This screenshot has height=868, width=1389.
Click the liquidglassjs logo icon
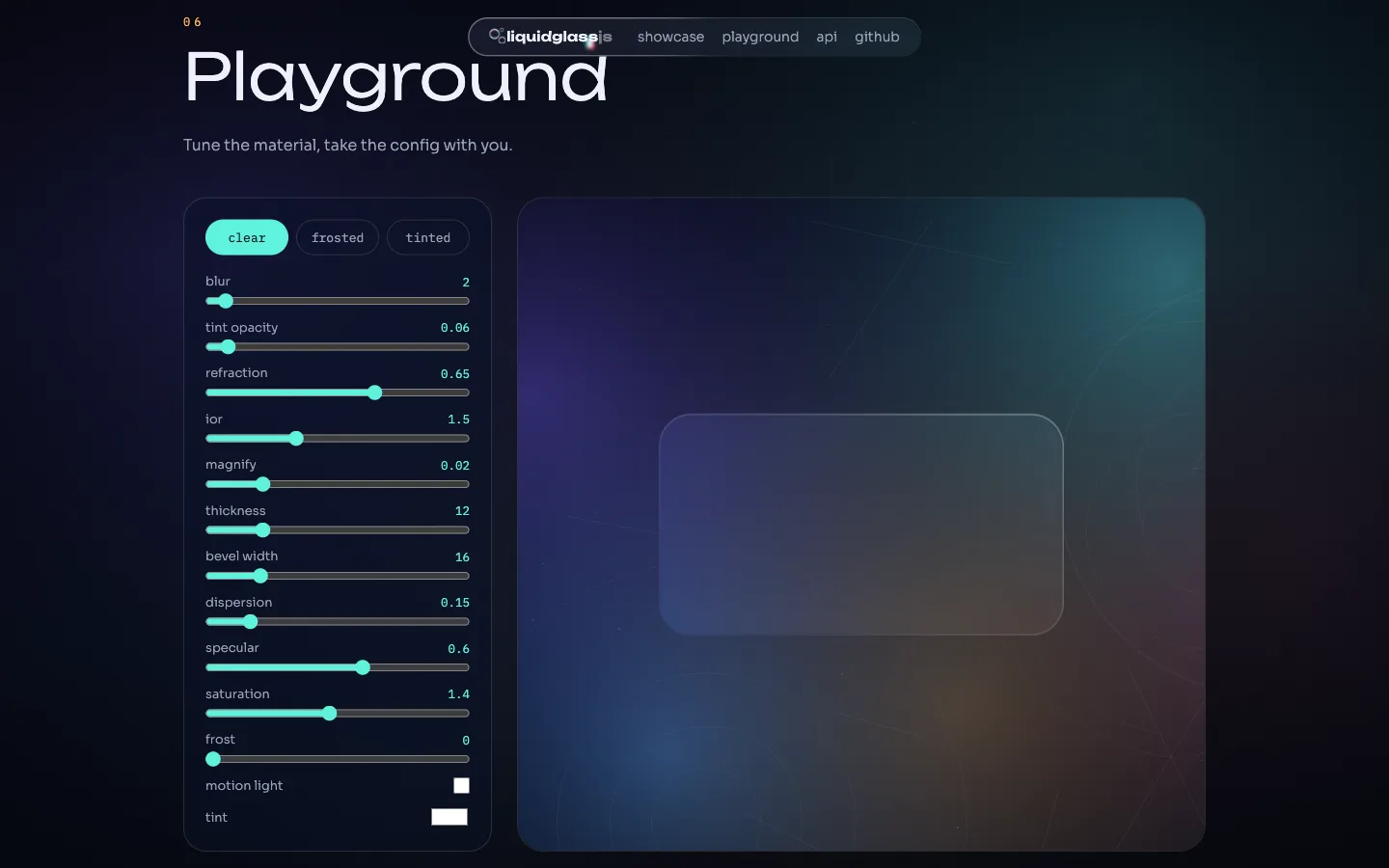(497, 36)
